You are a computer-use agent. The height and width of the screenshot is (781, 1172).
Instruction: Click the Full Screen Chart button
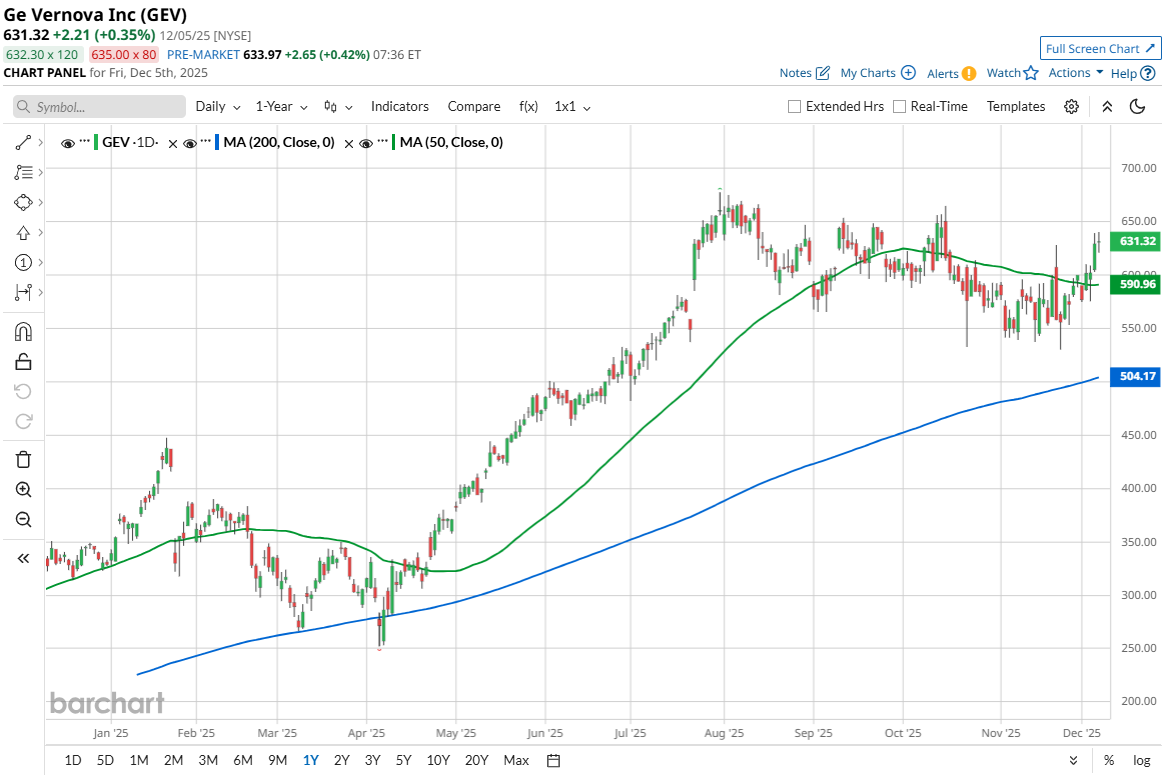(x=1100, y=49)
